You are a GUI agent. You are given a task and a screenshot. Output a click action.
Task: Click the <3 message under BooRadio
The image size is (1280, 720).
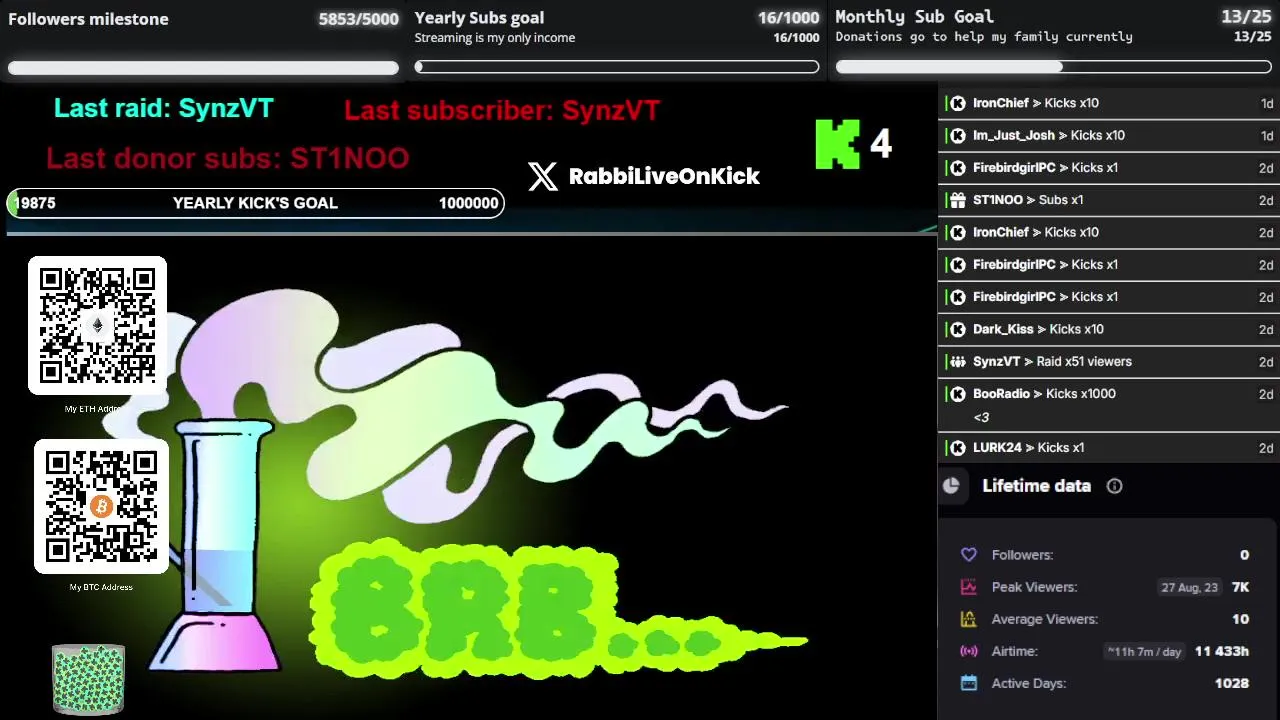tap(981, 418)
